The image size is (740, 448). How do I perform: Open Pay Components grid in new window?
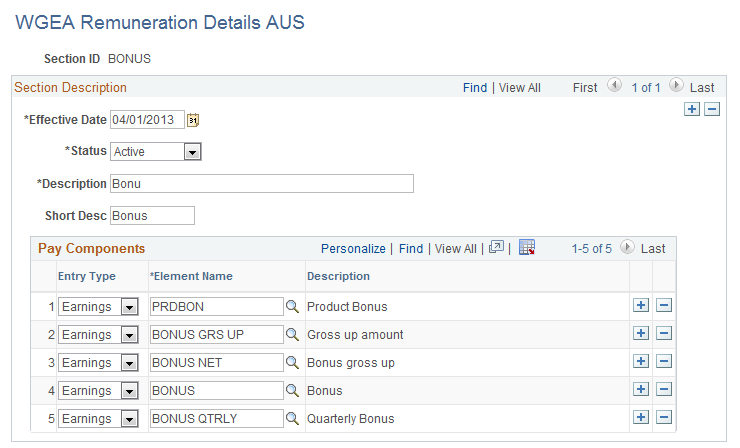(x=496, y=247)
